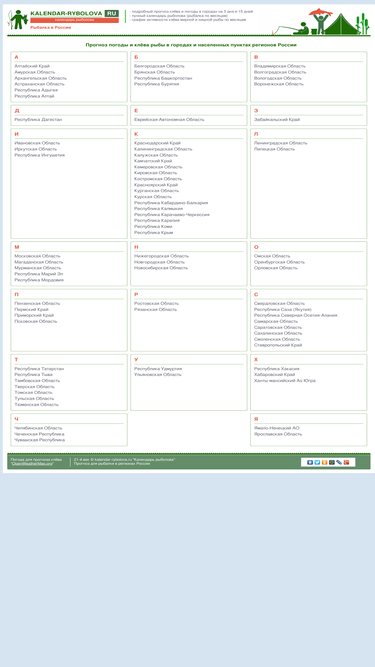
Task: Share via red Google Plus icon
Action: point(346,462)
